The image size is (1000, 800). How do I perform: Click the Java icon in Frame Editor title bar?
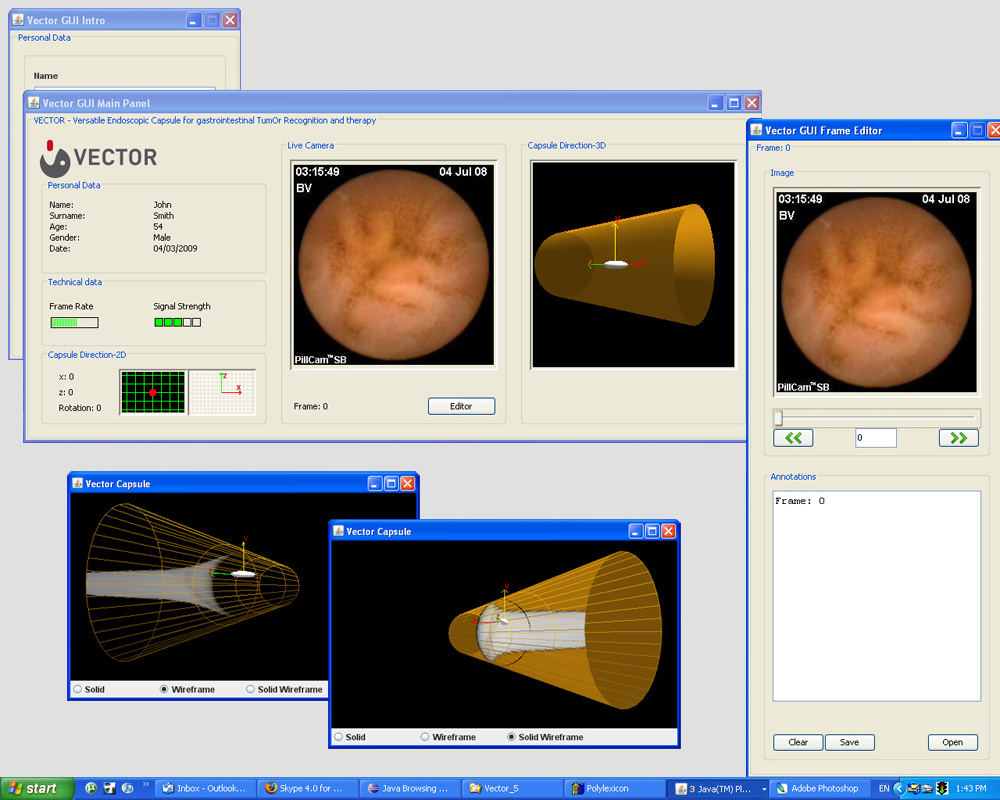(756, 130)
